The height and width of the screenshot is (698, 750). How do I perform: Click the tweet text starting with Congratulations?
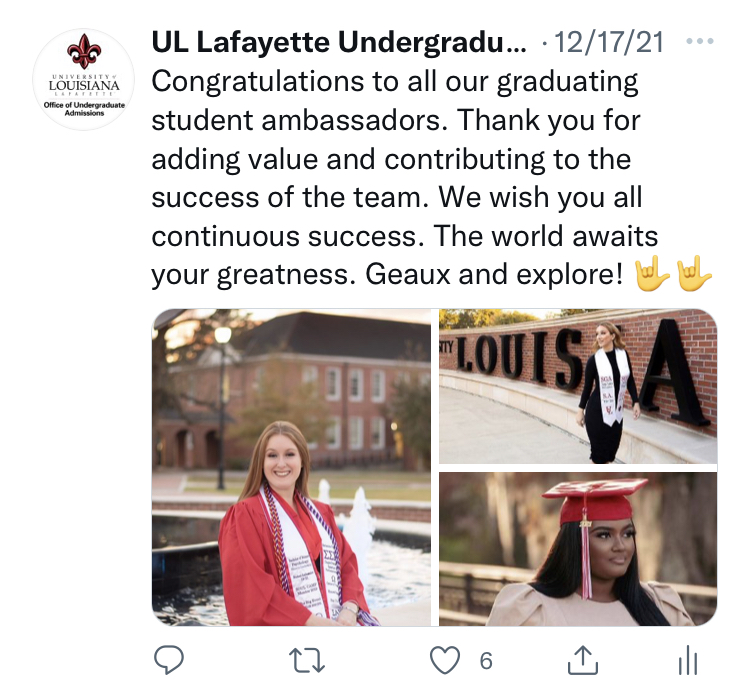tap(405, 178)
